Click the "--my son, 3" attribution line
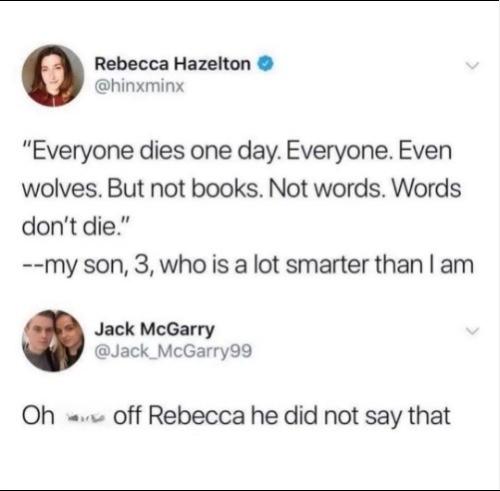This screenshot has width=500, height=491. point(248,266)
